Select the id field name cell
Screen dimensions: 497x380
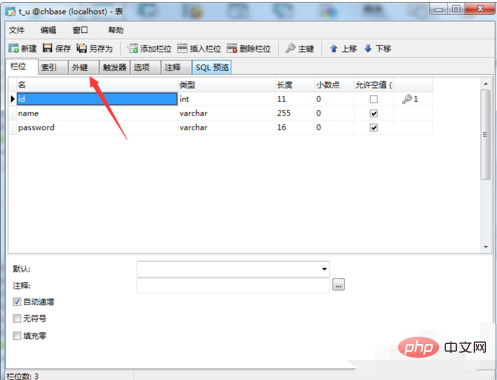pos(97,99)
